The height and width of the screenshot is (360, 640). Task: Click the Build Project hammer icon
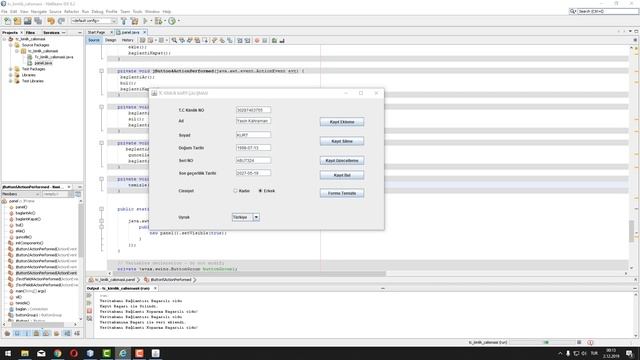click(124, 21)
